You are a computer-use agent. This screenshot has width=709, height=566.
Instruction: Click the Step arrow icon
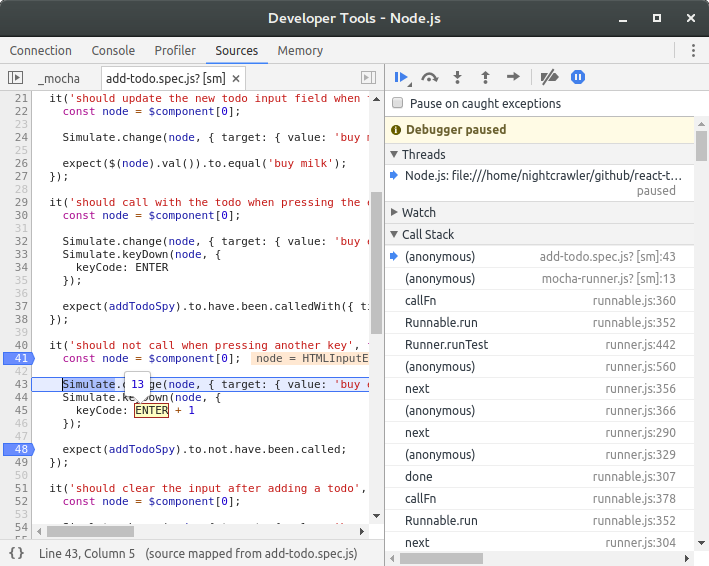[513, 77]
